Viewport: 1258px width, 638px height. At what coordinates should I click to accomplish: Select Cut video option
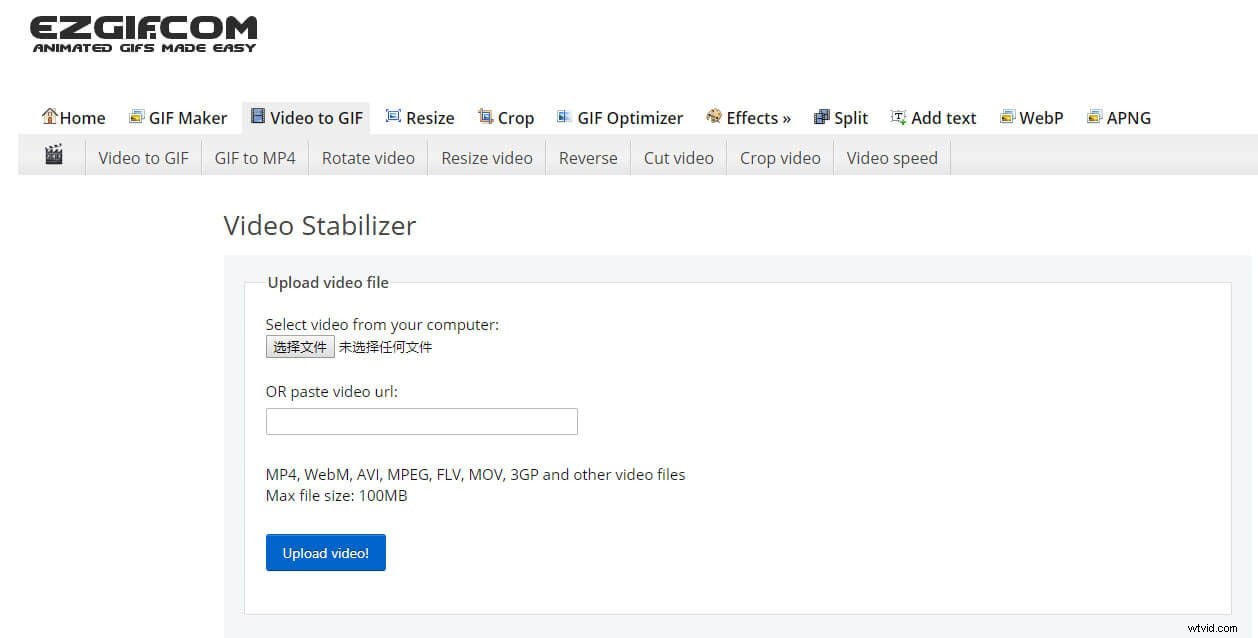[678, 157]
